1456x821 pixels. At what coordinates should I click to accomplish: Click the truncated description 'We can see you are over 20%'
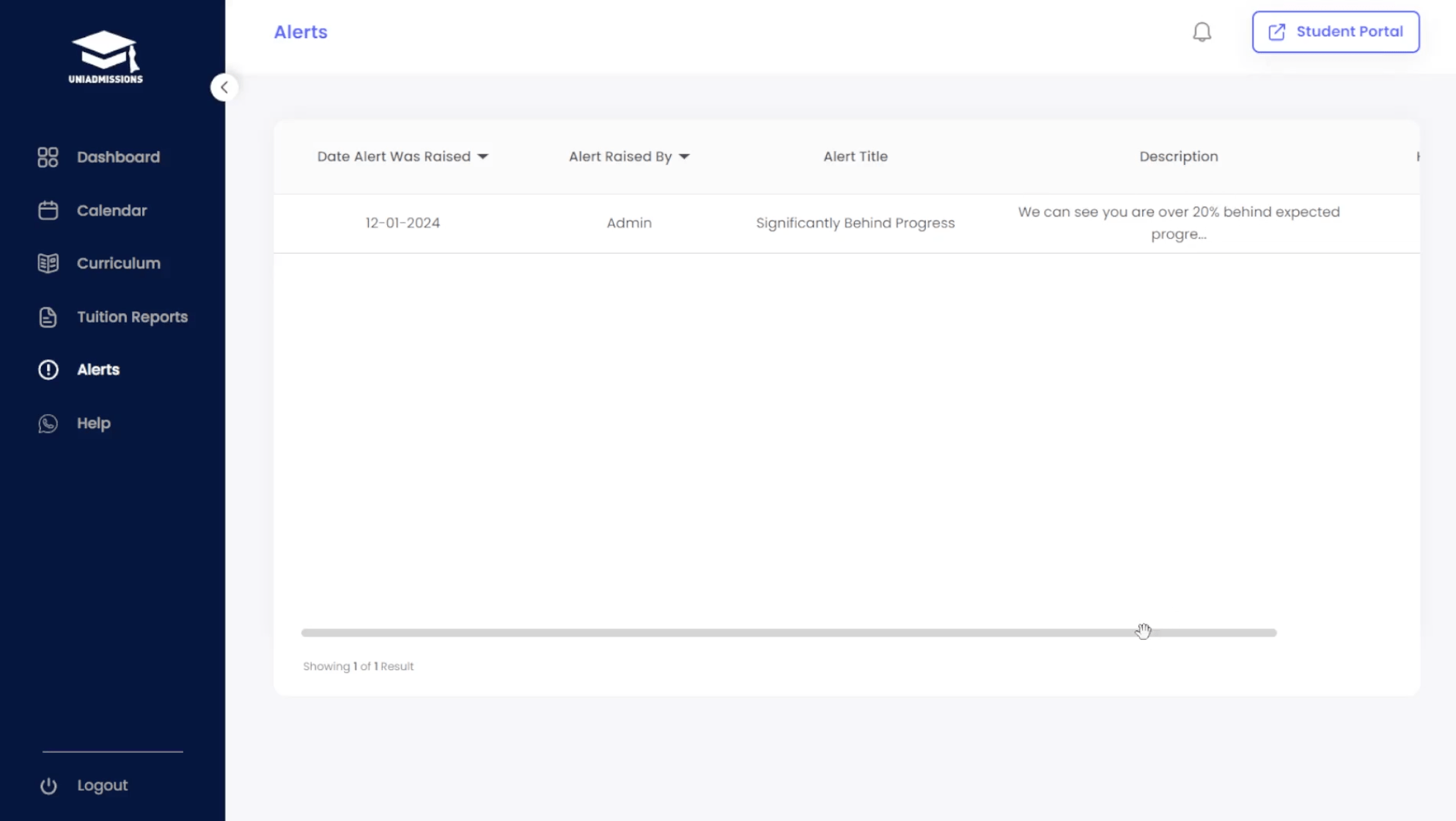1178,223
